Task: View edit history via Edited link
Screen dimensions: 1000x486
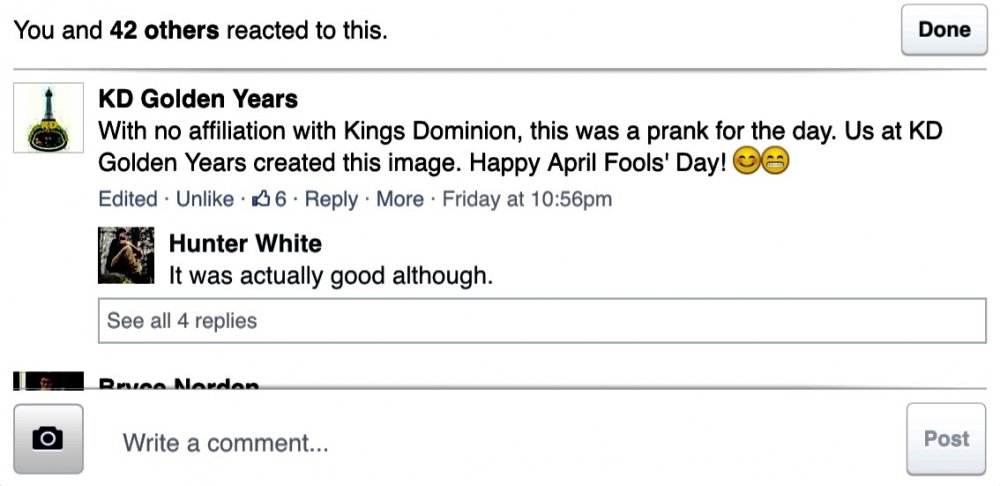Action: point(128,199)
